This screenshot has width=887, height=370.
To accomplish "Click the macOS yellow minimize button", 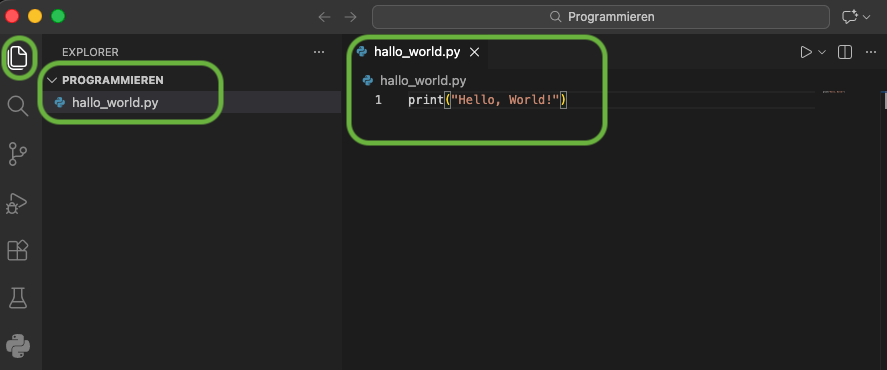I will (x=35, y=16).
